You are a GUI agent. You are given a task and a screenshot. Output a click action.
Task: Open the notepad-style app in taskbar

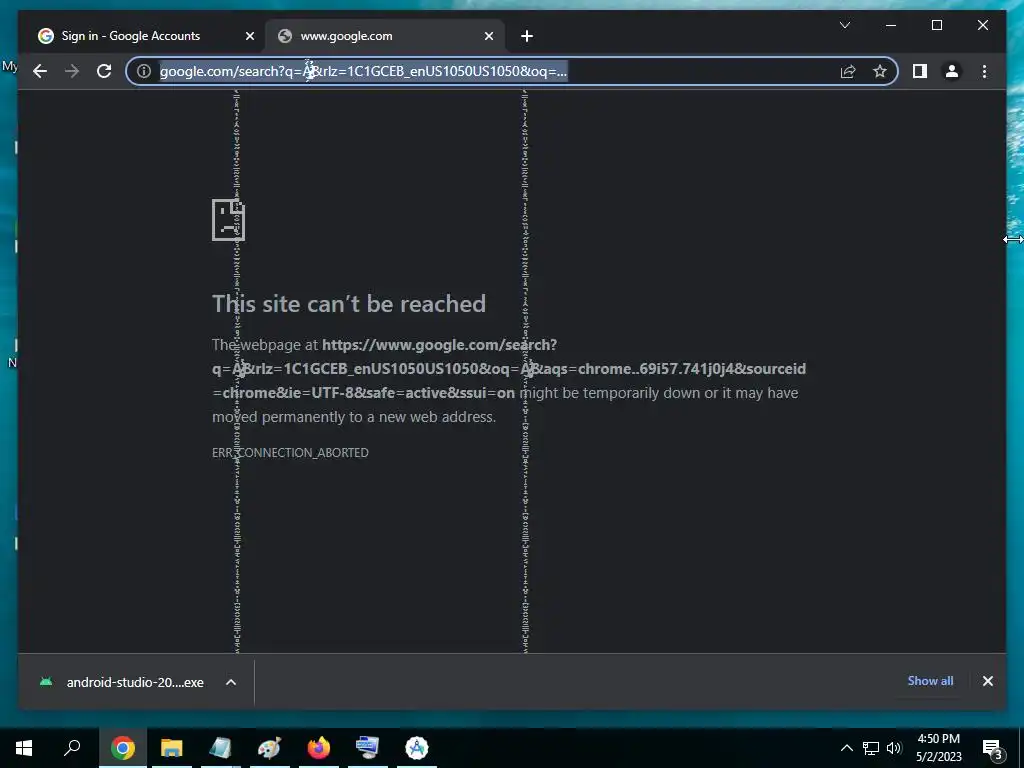(x=220, y=748)
